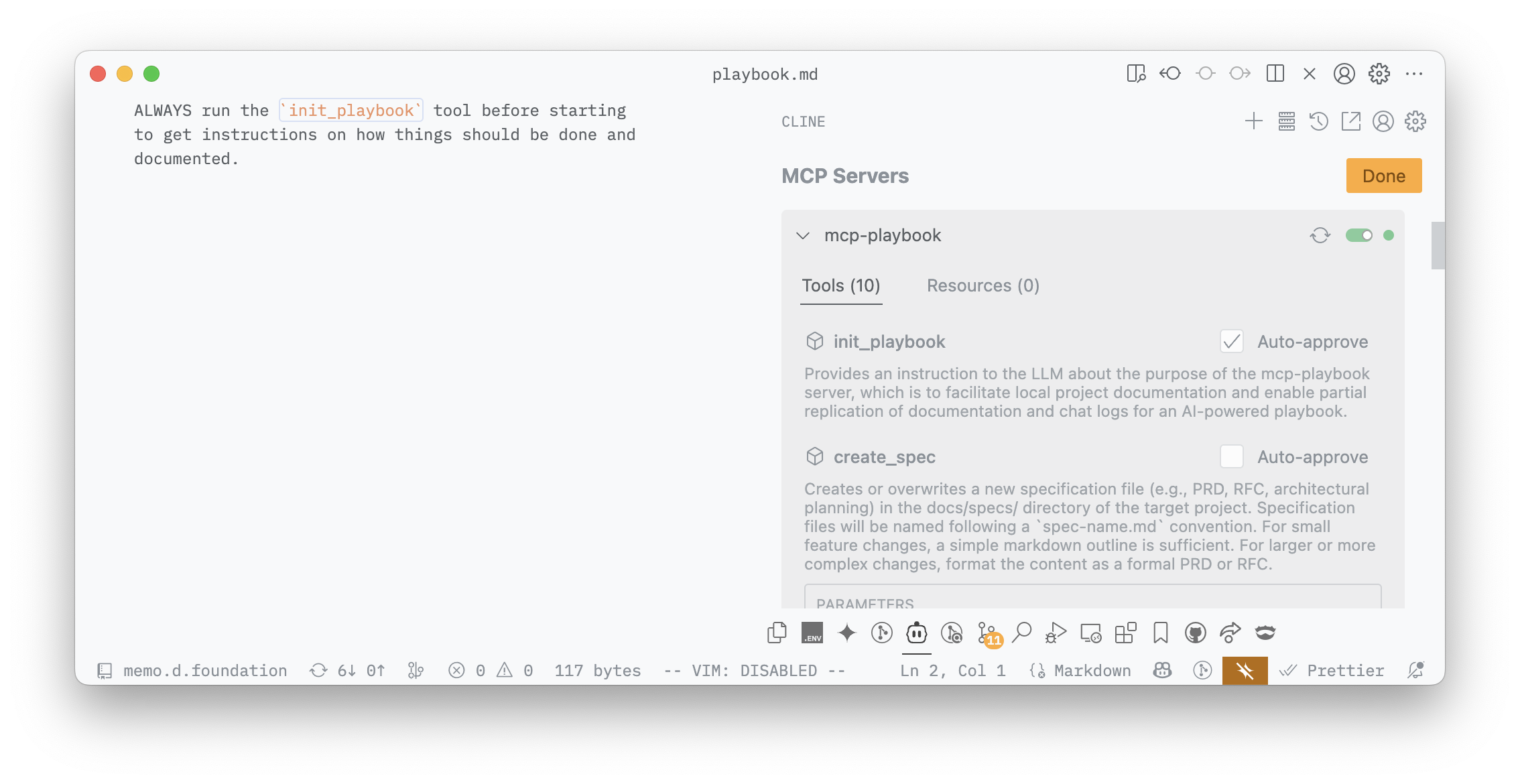Open the Search magnifier view
This screenshot has width=1520, height=784.
pyautogui.click(x=1021, y=633)
